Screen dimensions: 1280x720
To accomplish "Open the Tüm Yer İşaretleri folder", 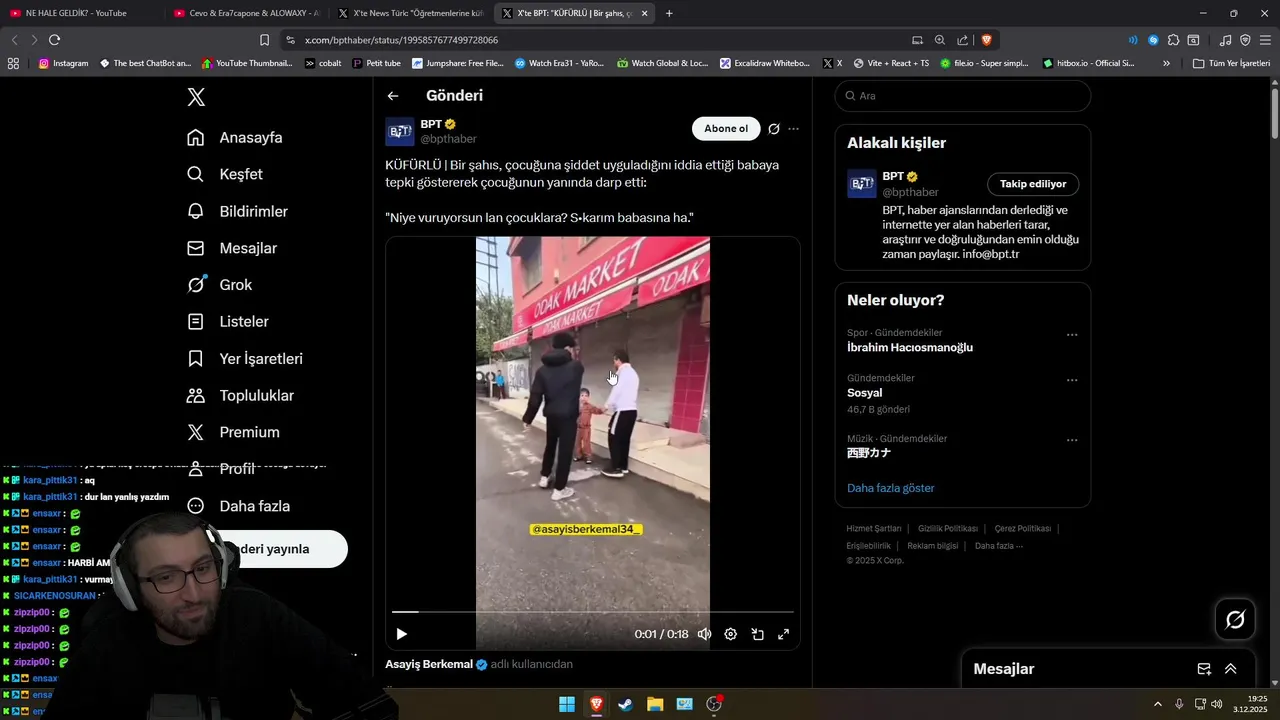I will [x=1231, y=63].
